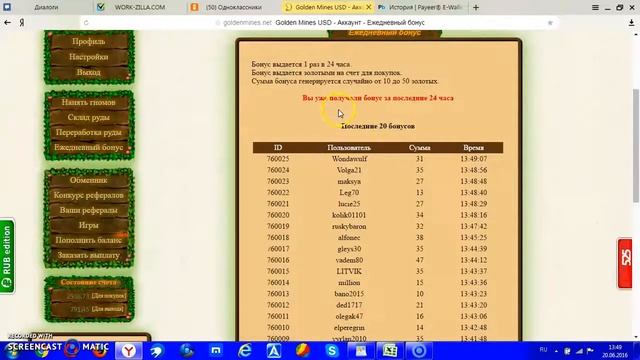This screenshot has height=360, width=640.
Task: Open the browser hamburger menu
Action: tap(595, 7)
